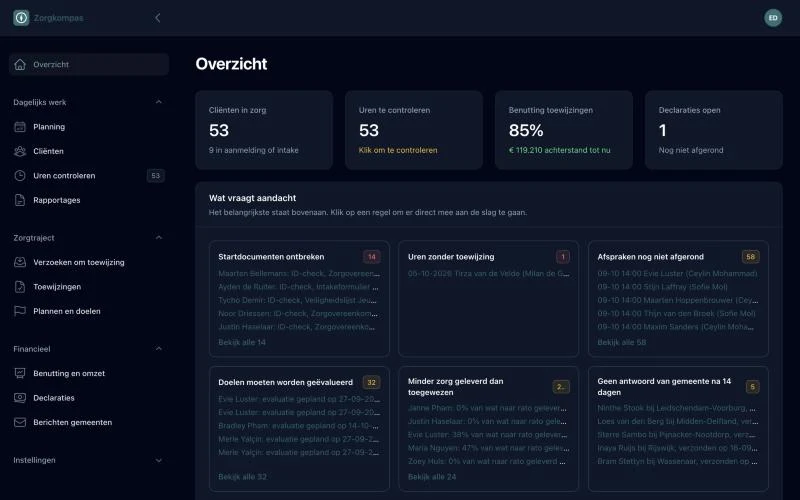Click the Planning calendar icon

pyautogui.click(x=20, y=127)
